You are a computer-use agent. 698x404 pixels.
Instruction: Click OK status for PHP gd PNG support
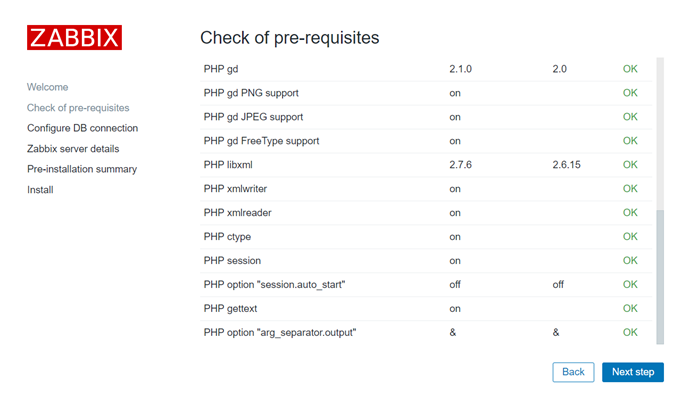630,93
